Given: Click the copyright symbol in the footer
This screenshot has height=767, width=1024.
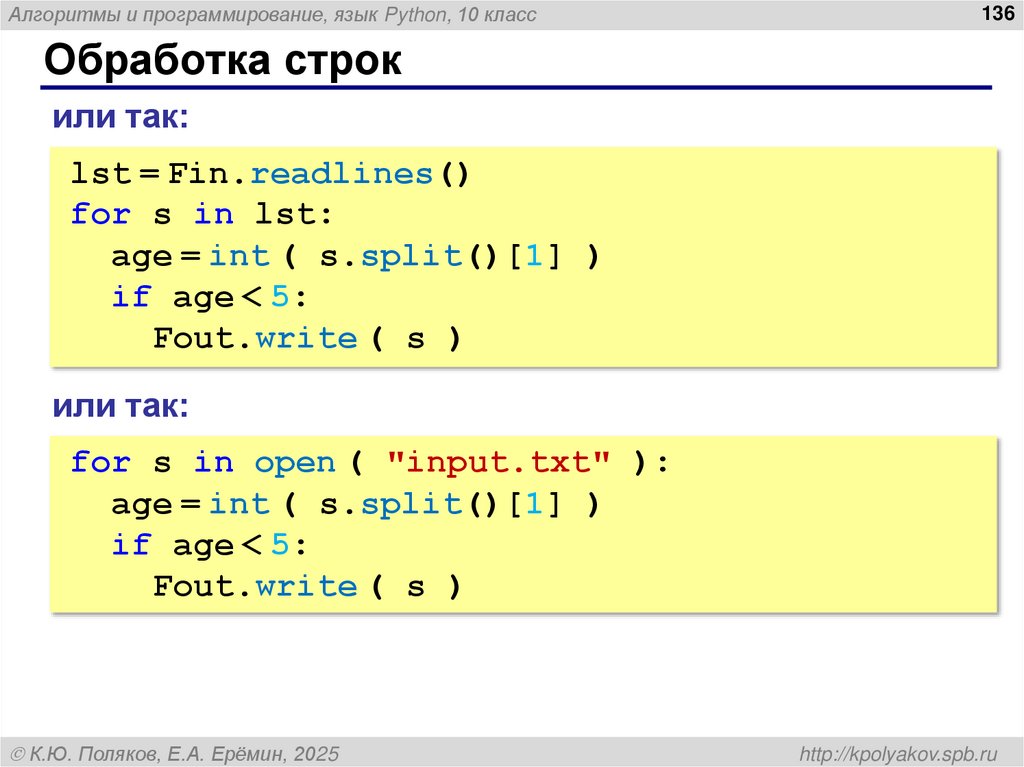Looking at the screenshot, I should click(x=21, y=752).
